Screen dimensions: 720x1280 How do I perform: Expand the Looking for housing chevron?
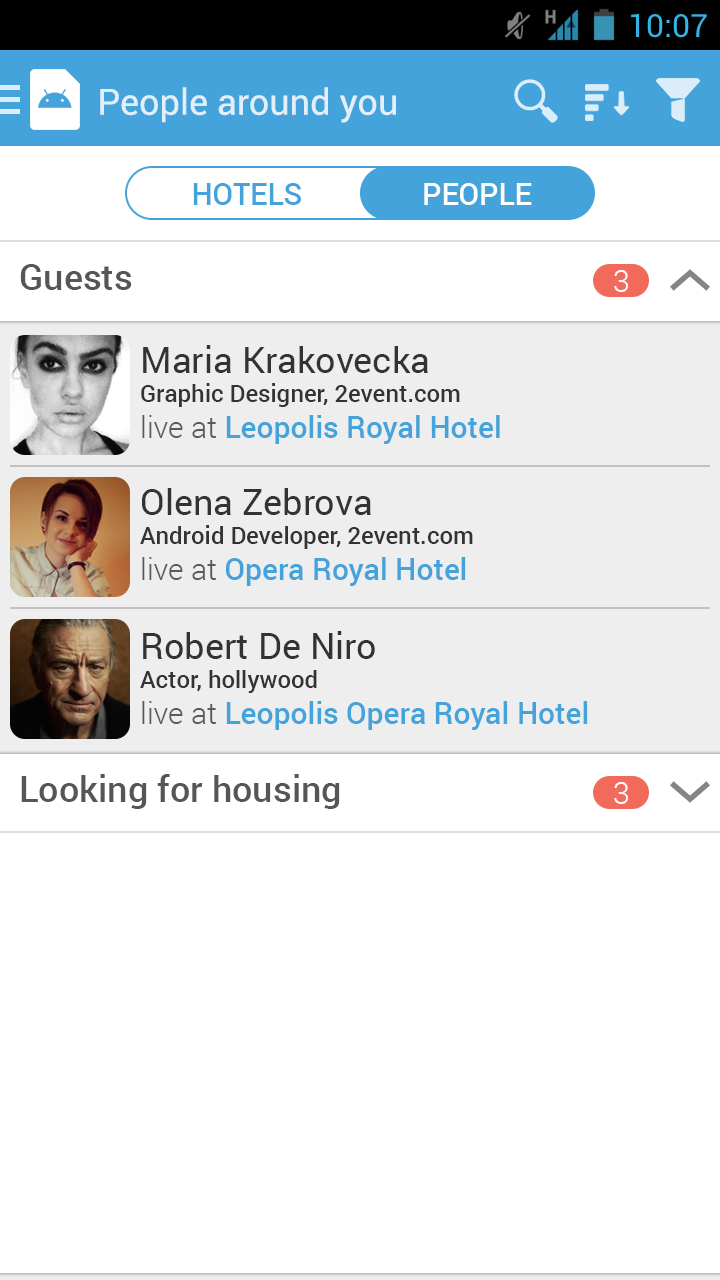(x=689, y=792)
